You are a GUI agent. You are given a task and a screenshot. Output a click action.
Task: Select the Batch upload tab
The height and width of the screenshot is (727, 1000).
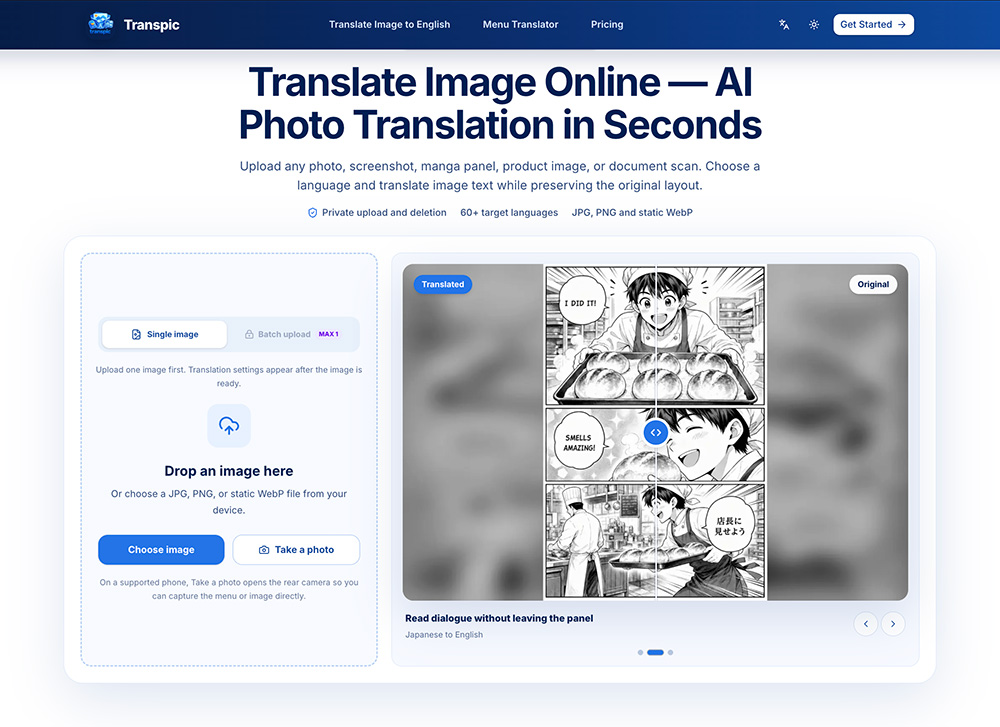coord(293,334)
